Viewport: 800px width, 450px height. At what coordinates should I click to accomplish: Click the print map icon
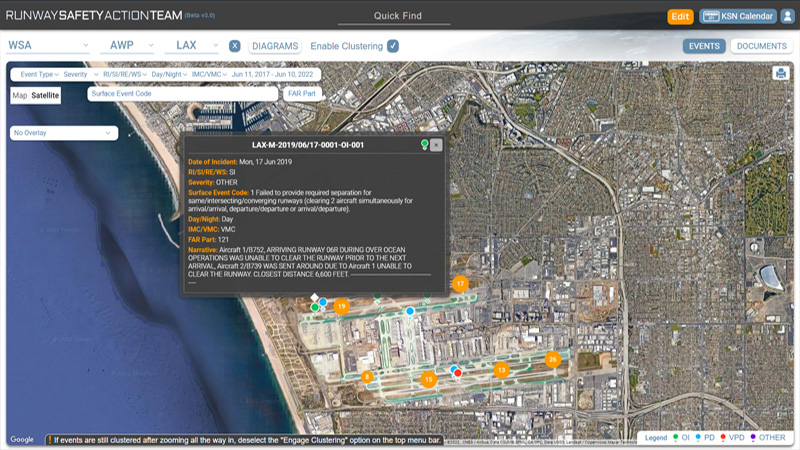tap(780, 73)
